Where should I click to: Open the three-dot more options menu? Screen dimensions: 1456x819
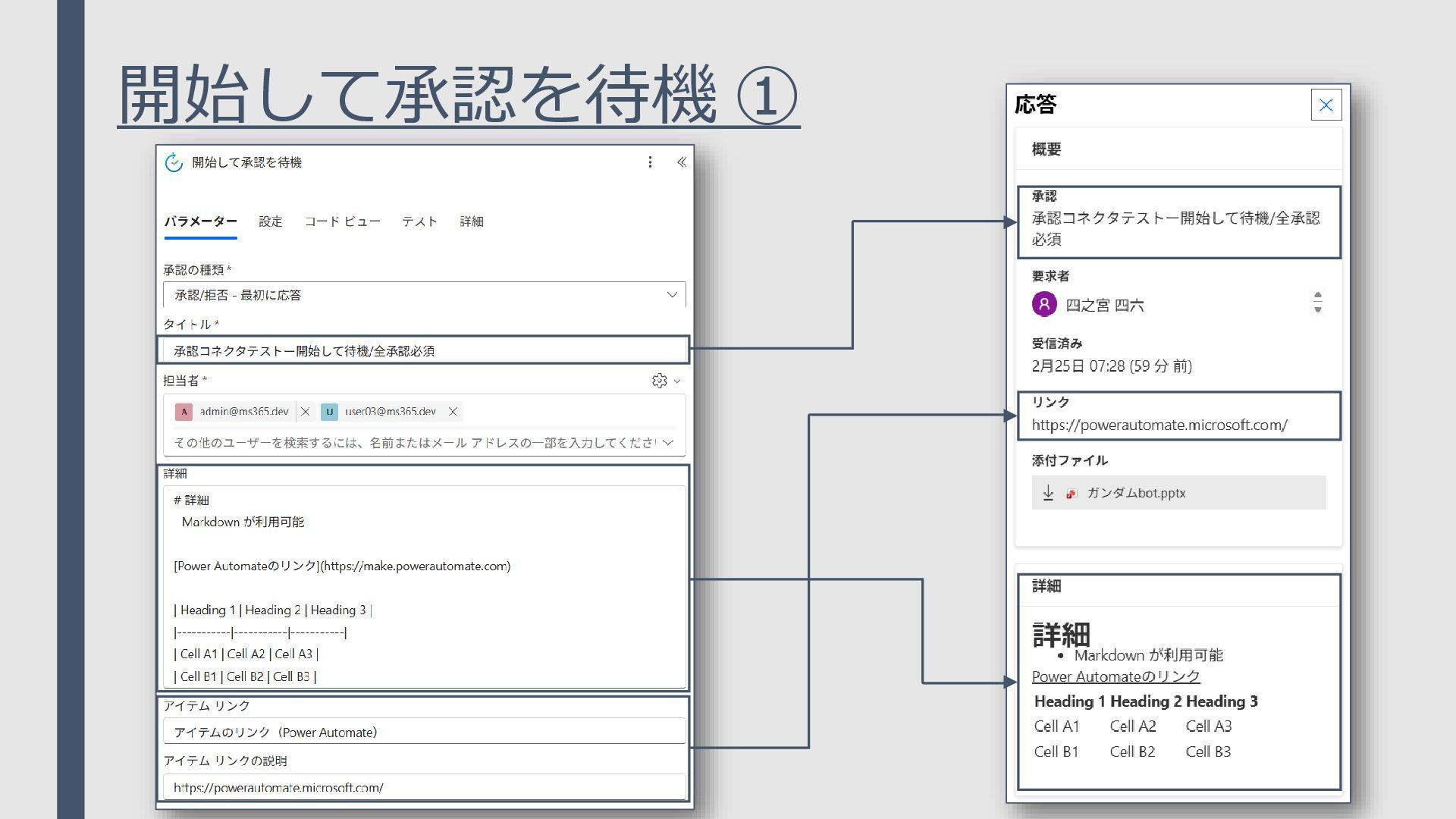650,162
